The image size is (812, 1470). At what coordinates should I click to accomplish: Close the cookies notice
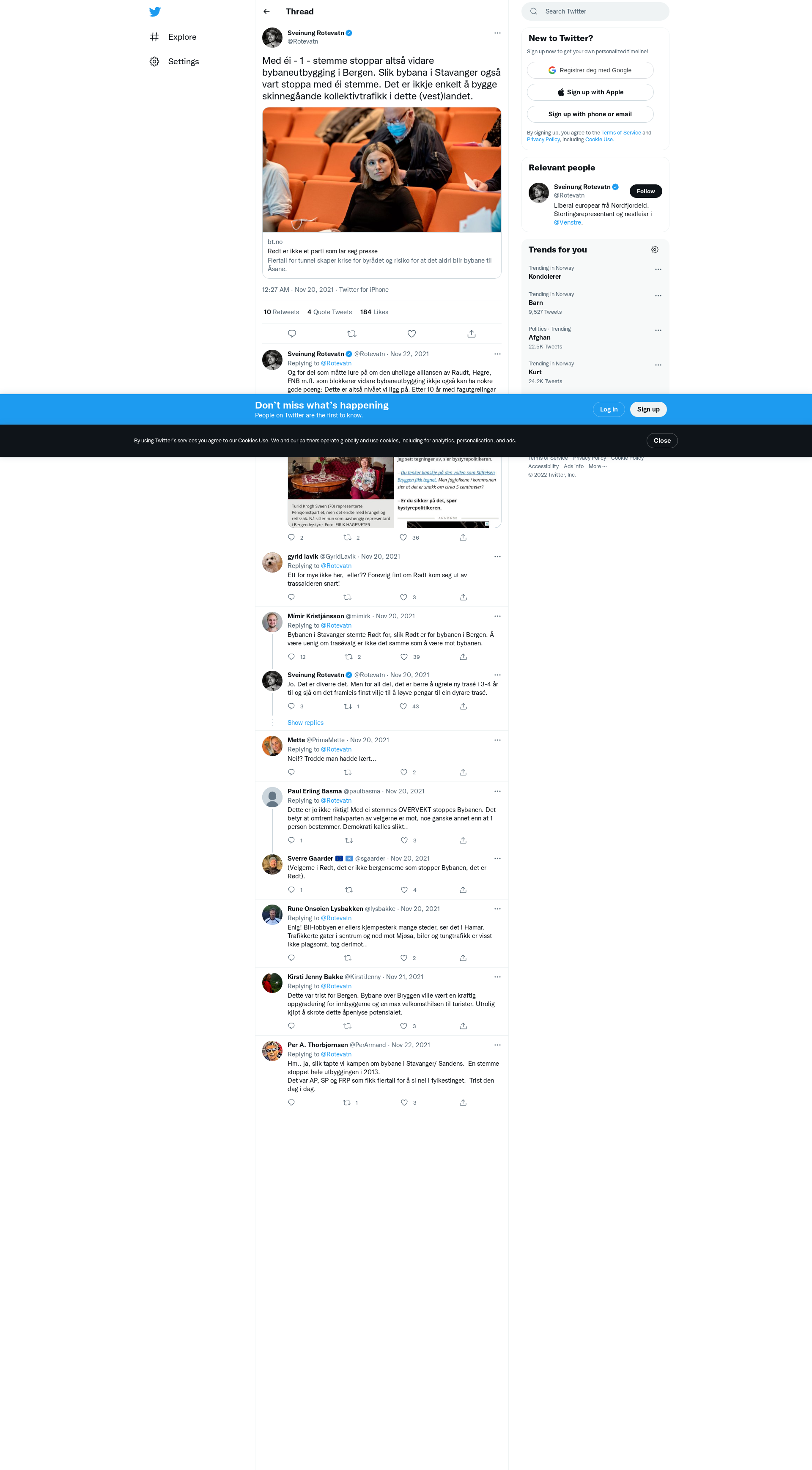662,441
